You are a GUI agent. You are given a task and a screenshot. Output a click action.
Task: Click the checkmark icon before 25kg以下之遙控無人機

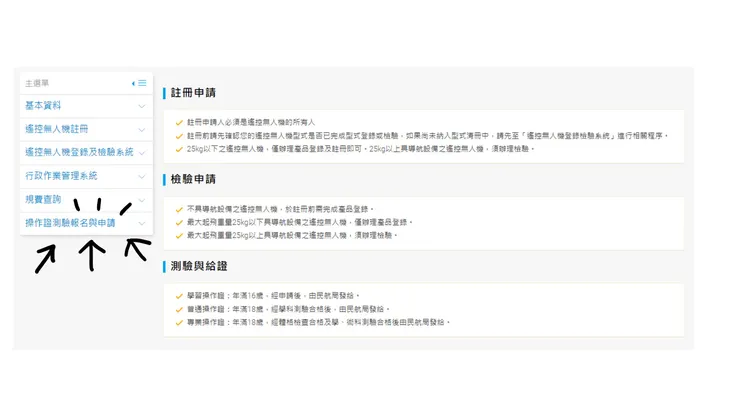179,149
